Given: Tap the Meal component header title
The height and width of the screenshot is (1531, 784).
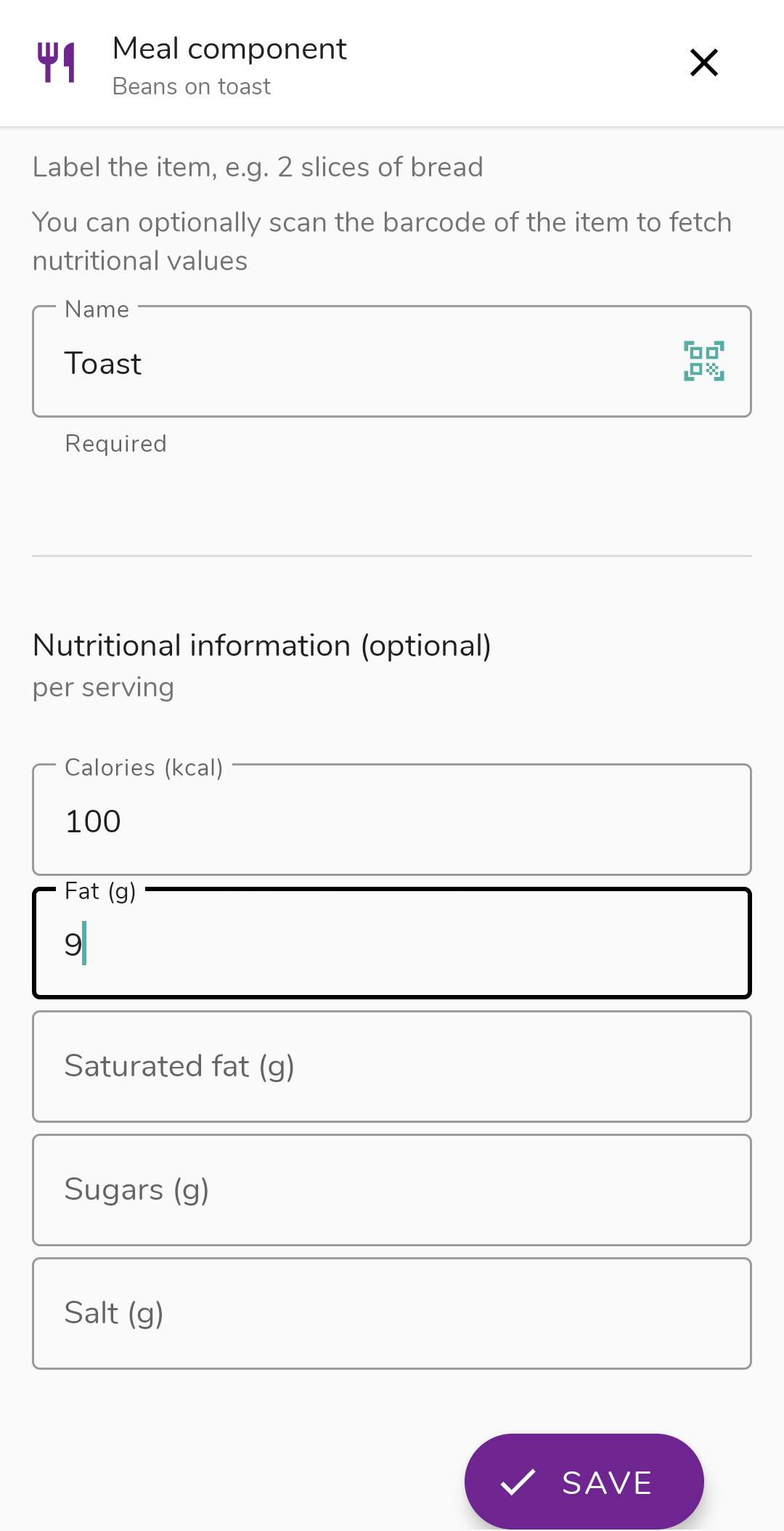Looking at the screenshot, I should pos(229,49).
